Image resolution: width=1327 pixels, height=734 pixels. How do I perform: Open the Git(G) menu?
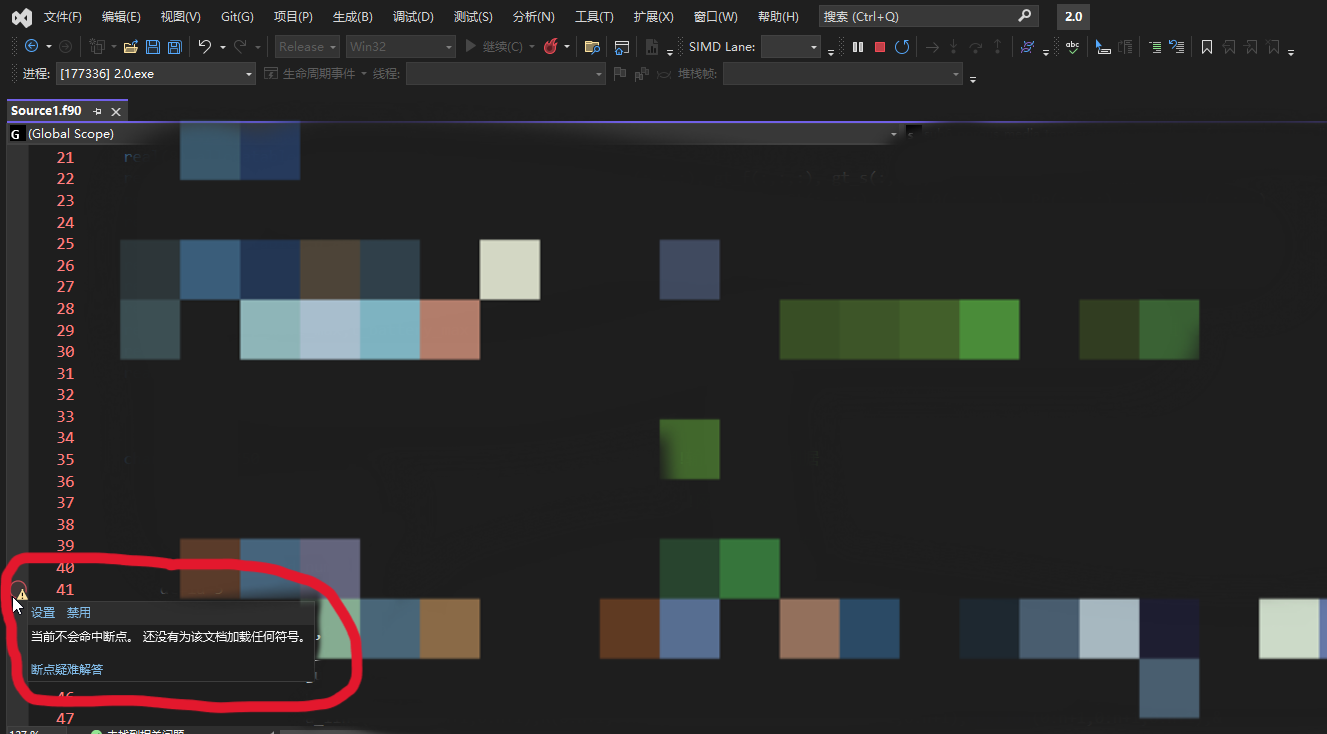pos(237,16)
